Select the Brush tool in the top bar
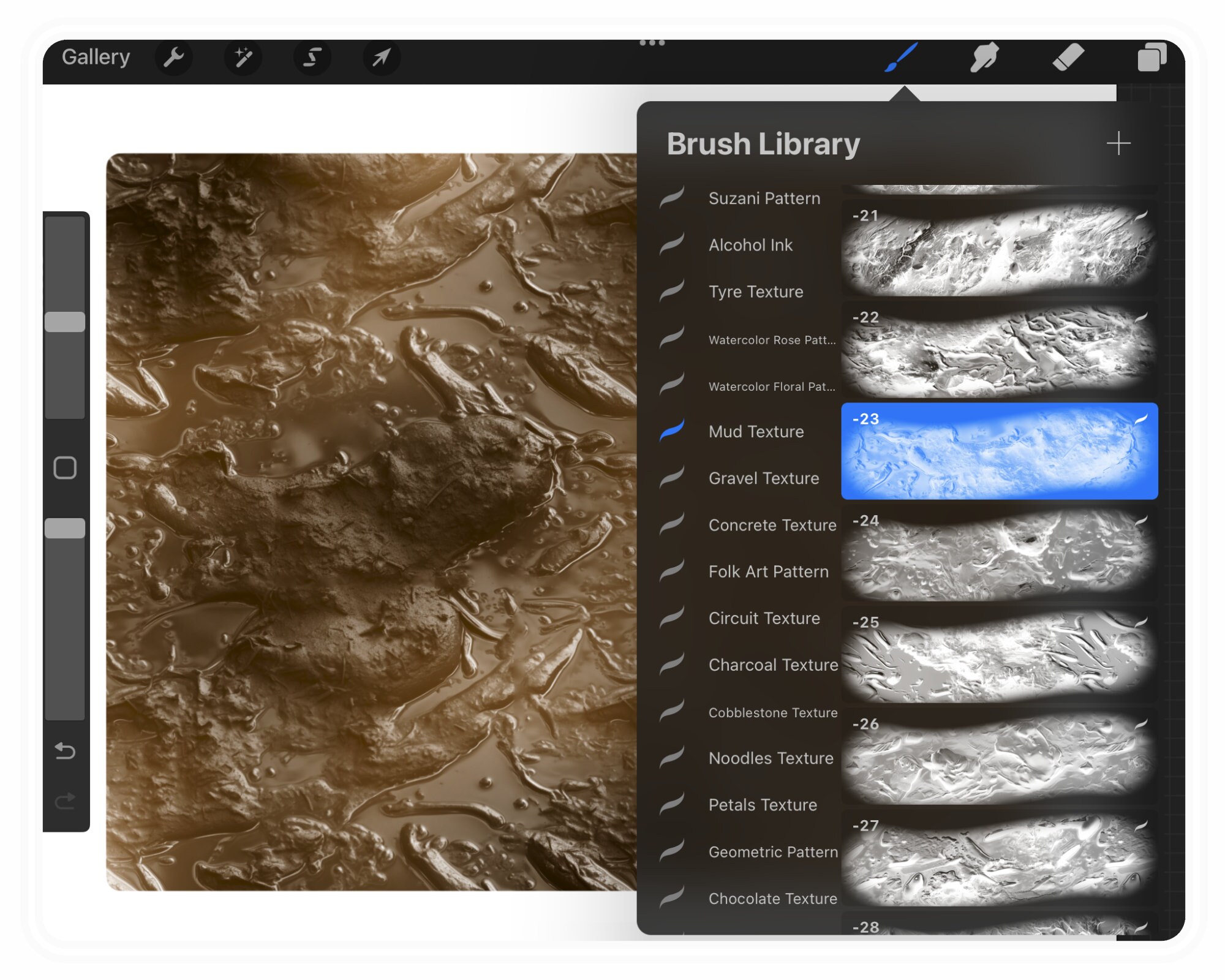1225x980 pixels. pos(902,57)
